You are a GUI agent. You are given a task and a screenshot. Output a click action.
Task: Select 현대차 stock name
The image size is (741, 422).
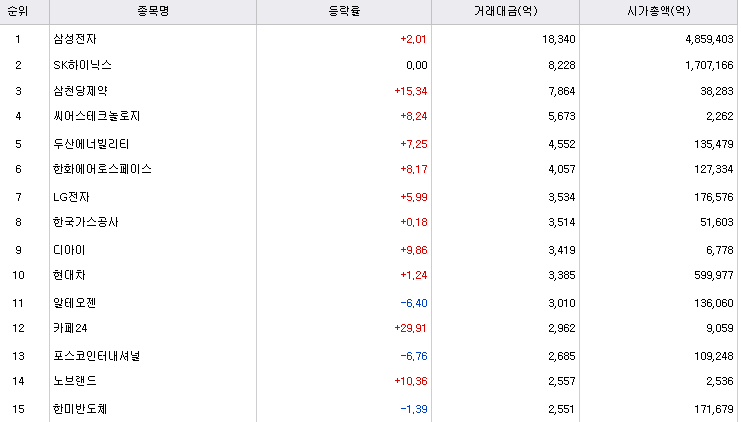coord(69,275)
